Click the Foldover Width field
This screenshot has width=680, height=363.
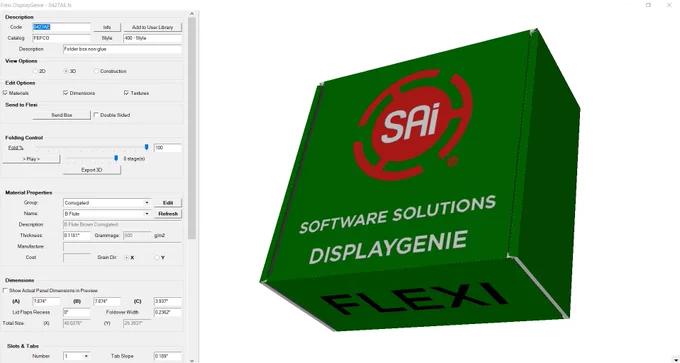(x=167, y=312)
